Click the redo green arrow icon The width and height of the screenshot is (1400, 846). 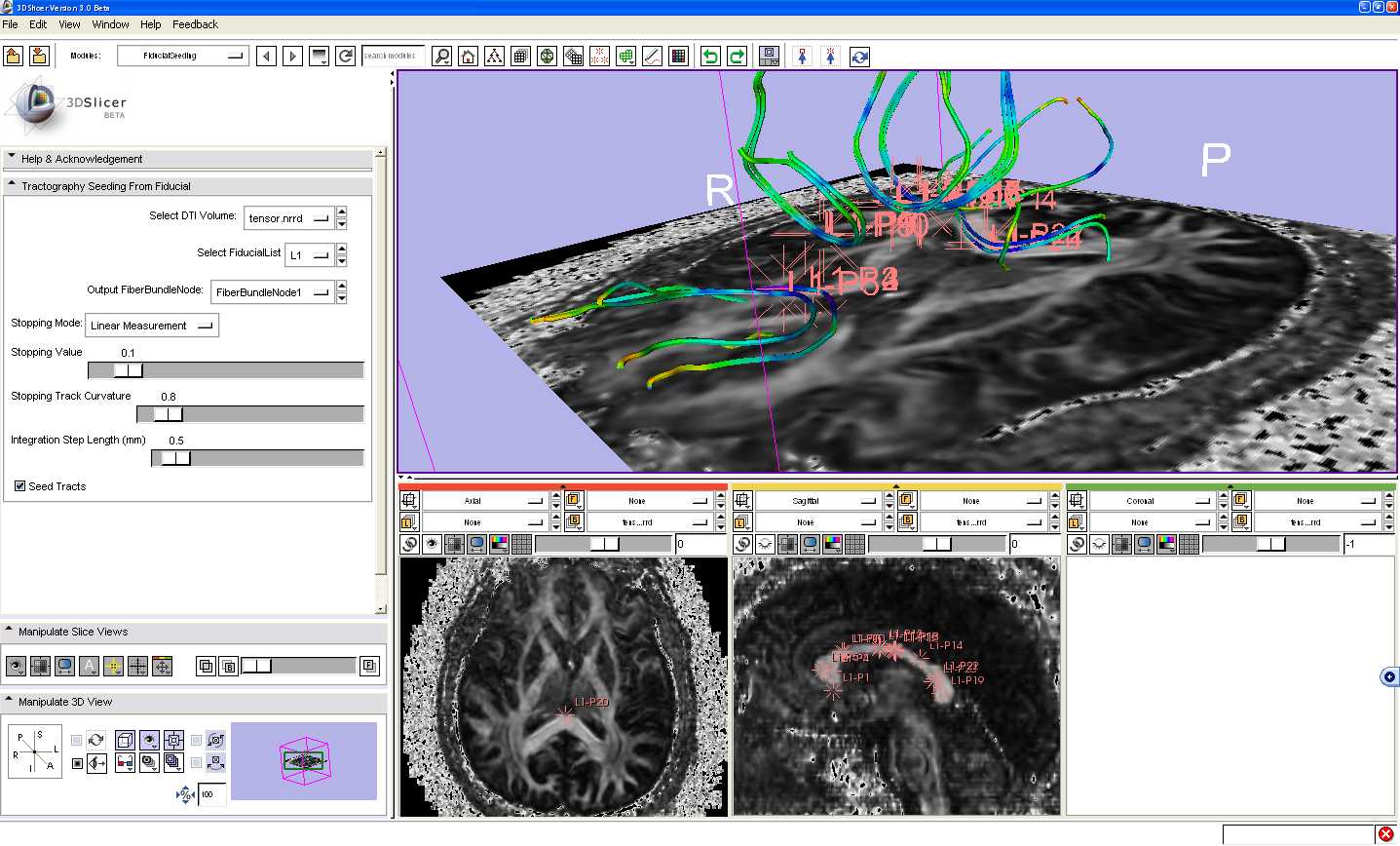pos(737,57)
